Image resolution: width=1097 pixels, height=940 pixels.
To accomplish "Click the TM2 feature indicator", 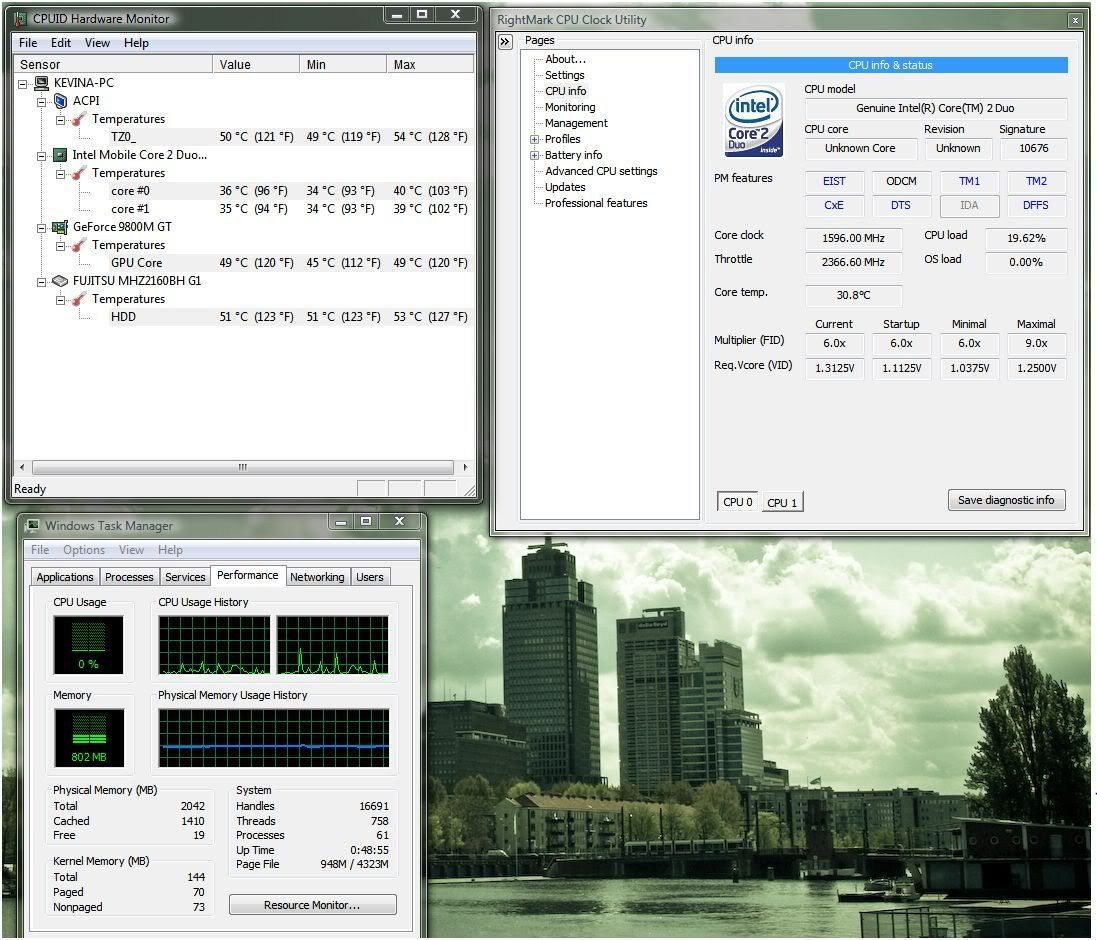I will 1036,181.
